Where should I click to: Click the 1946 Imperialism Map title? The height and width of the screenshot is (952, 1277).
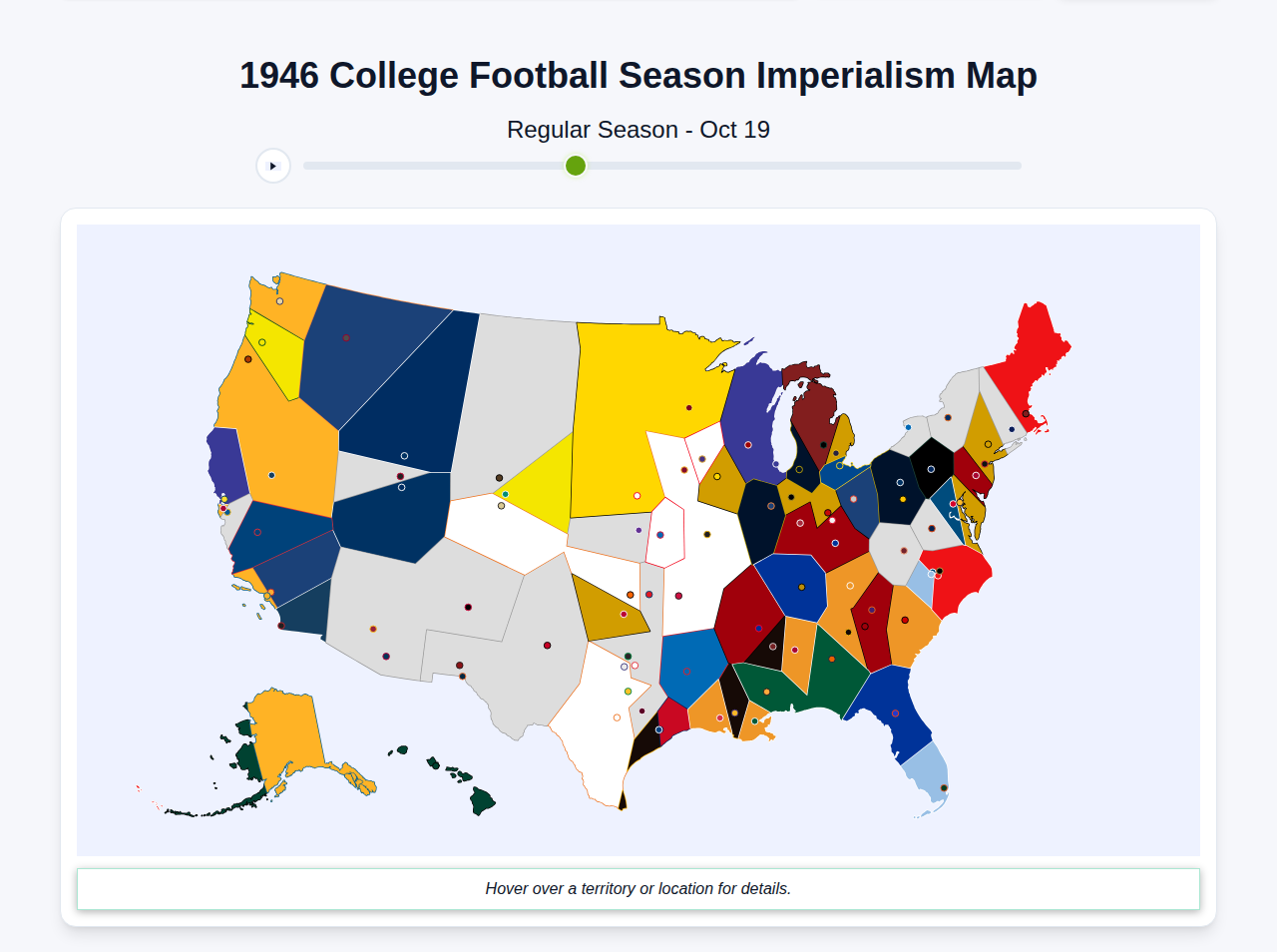click(x=638, y=74)
